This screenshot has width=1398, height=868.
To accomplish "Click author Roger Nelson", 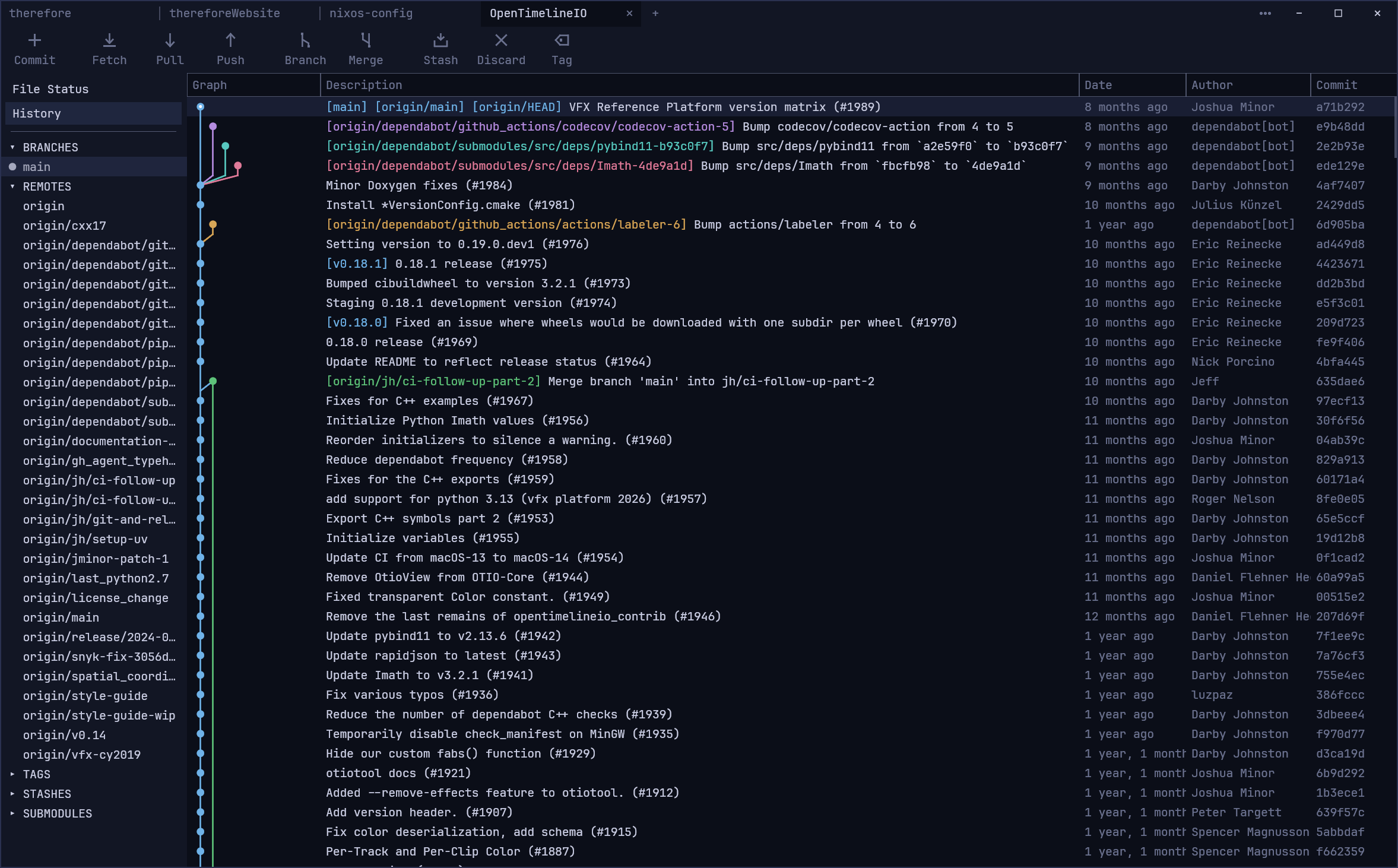I will point(1232,499).
